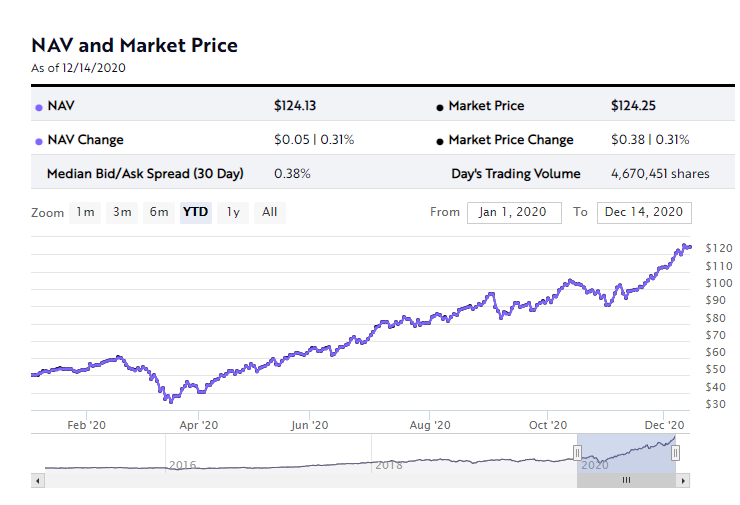Screen dimensions: 740x505
Task: Toggle the purple NAV legend dot
Action: (x=39, y=108)
